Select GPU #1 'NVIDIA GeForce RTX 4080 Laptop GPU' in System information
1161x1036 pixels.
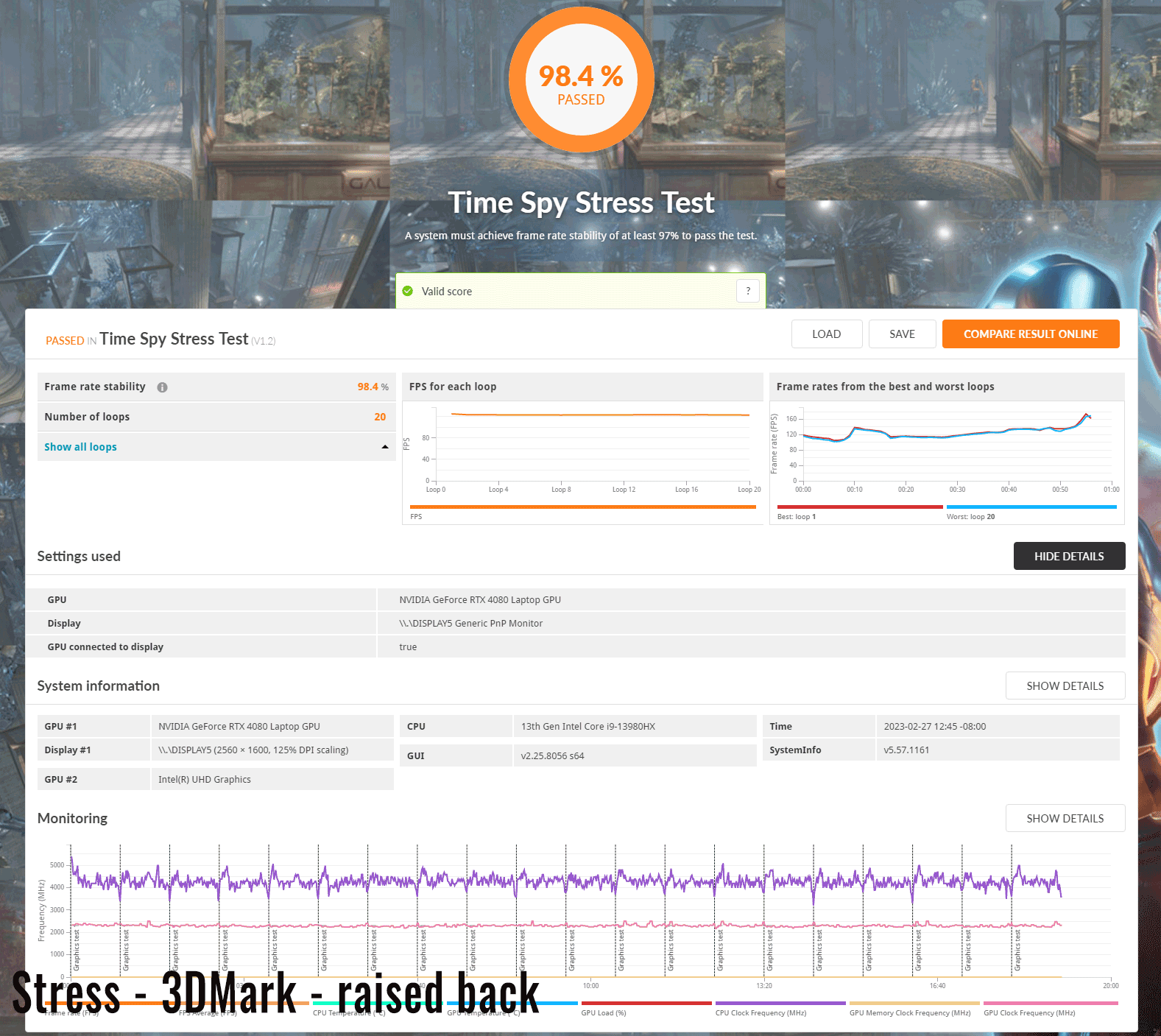click(239, 726)
